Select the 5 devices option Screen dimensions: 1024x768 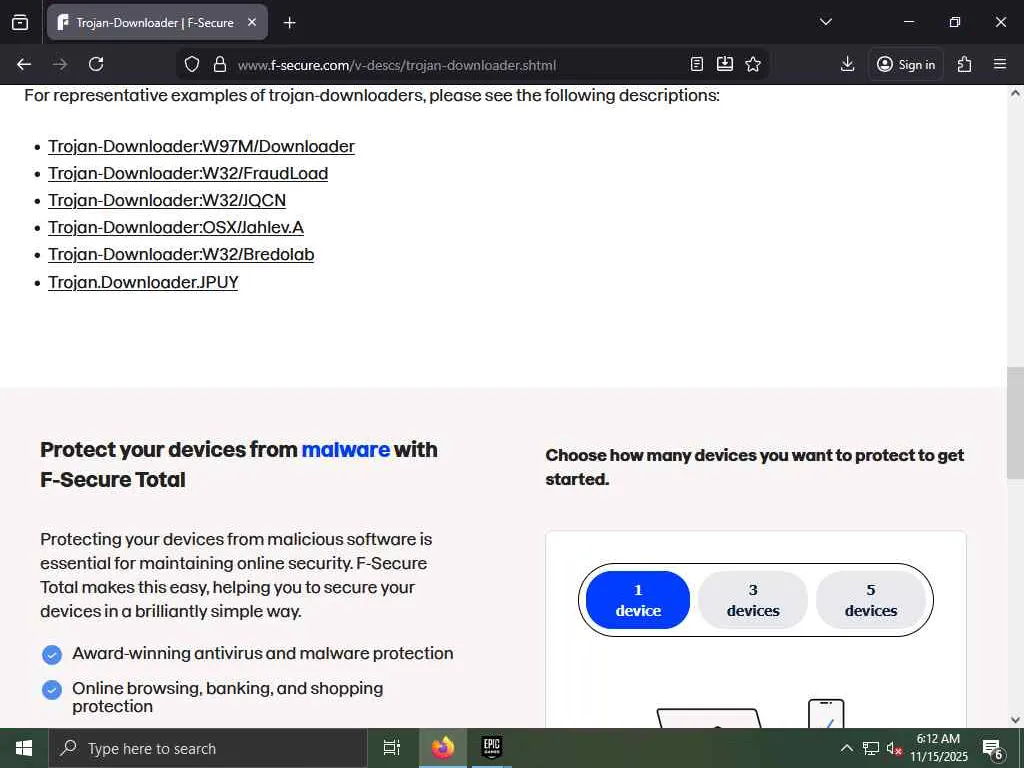click(871, 600)
